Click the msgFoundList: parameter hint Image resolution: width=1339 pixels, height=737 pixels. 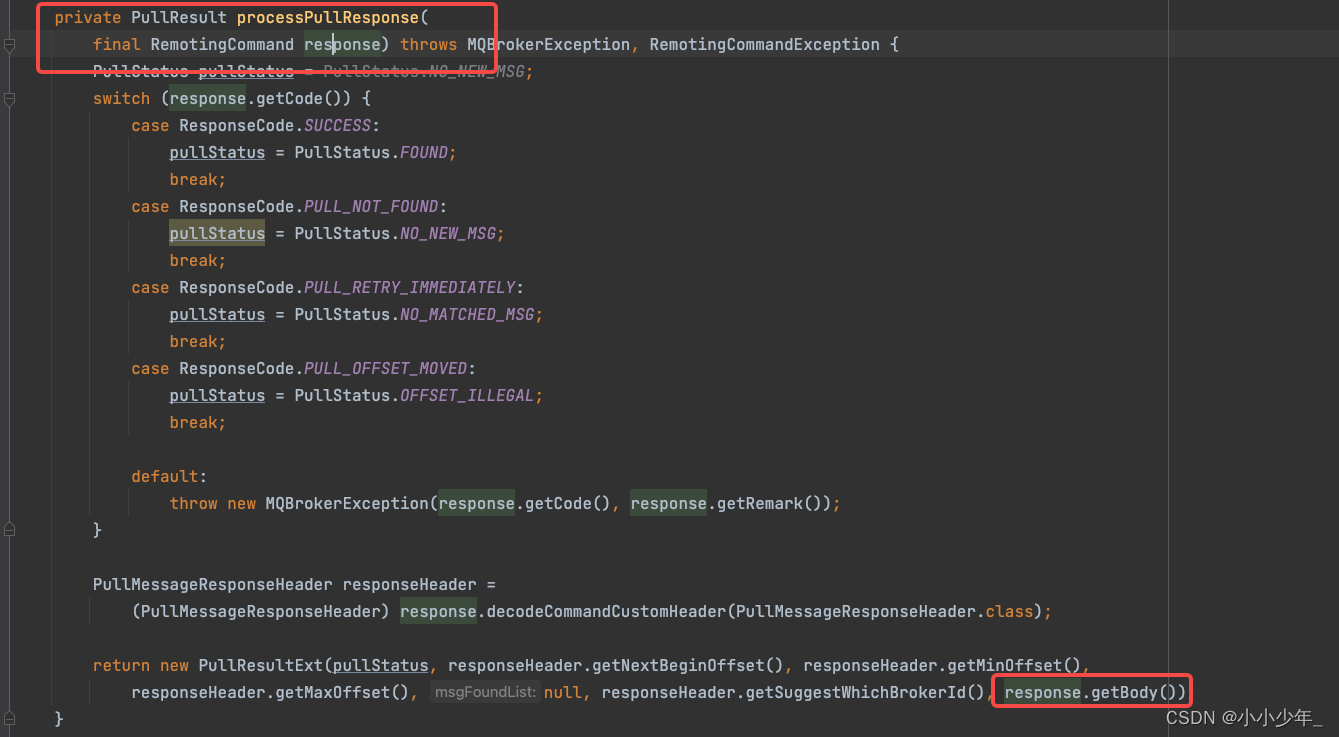486,693
